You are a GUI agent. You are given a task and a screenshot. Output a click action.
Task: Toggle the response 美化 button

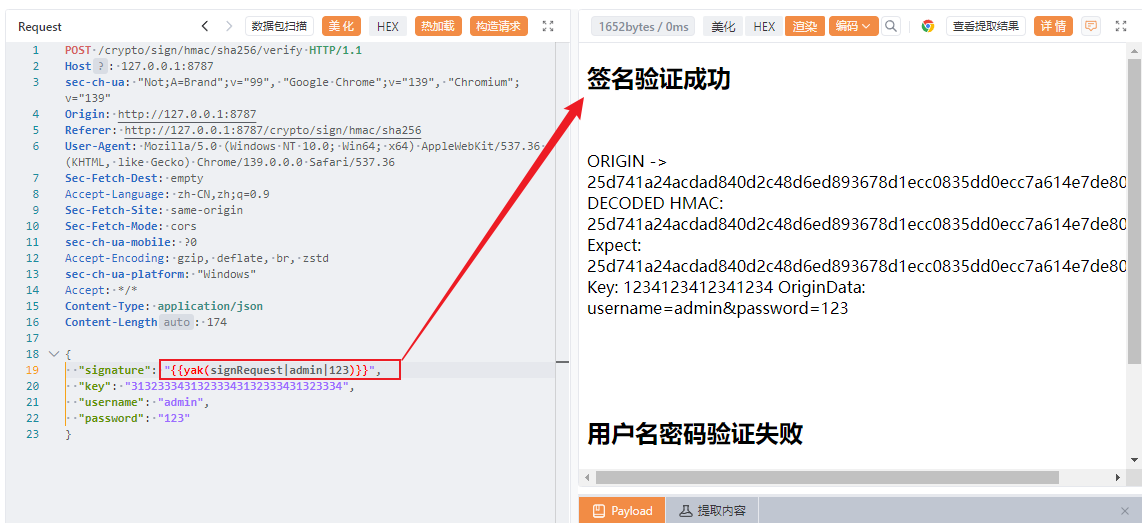[x=723, y=26]
